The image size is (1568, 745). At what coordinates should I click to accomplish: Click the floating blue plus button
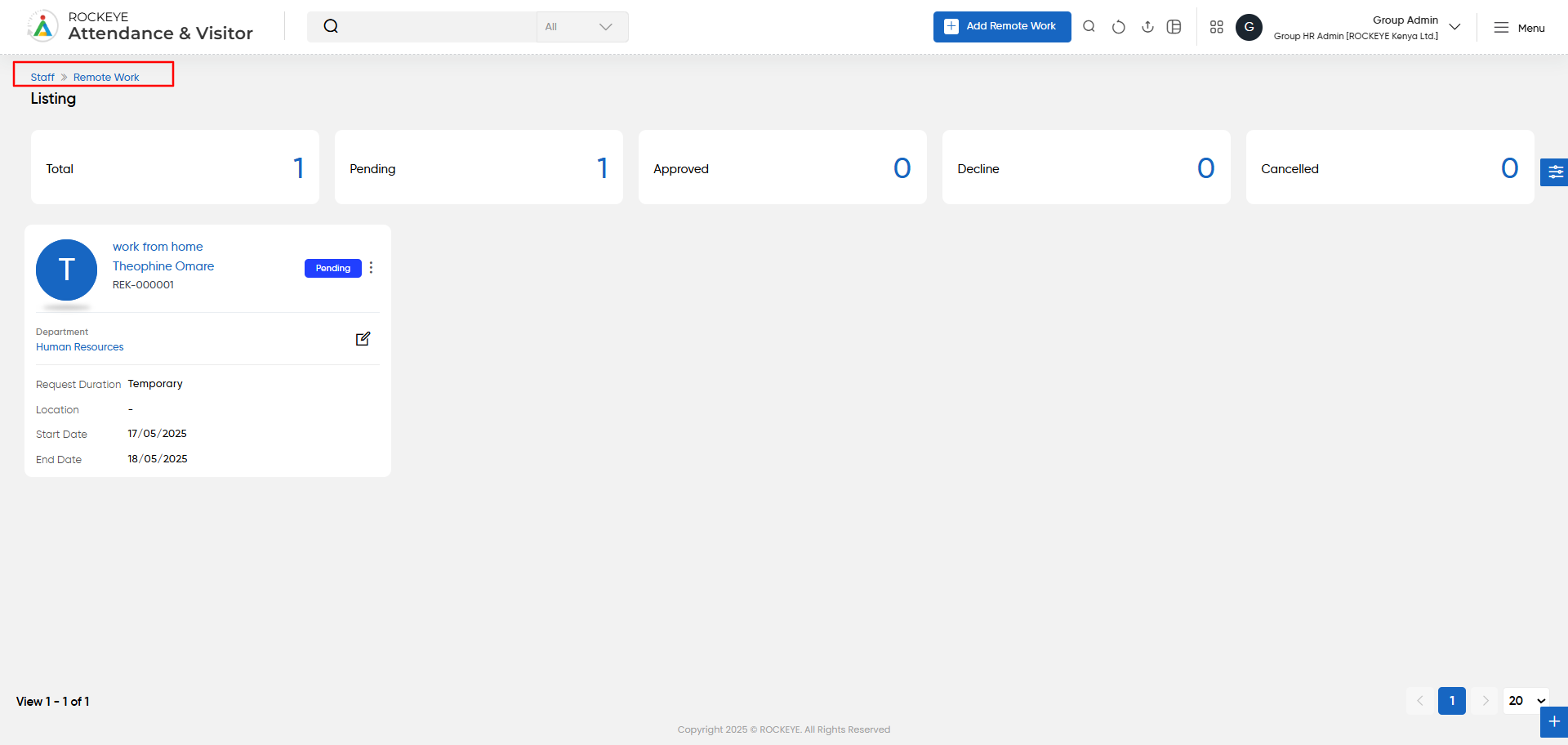pos(1554,722)
